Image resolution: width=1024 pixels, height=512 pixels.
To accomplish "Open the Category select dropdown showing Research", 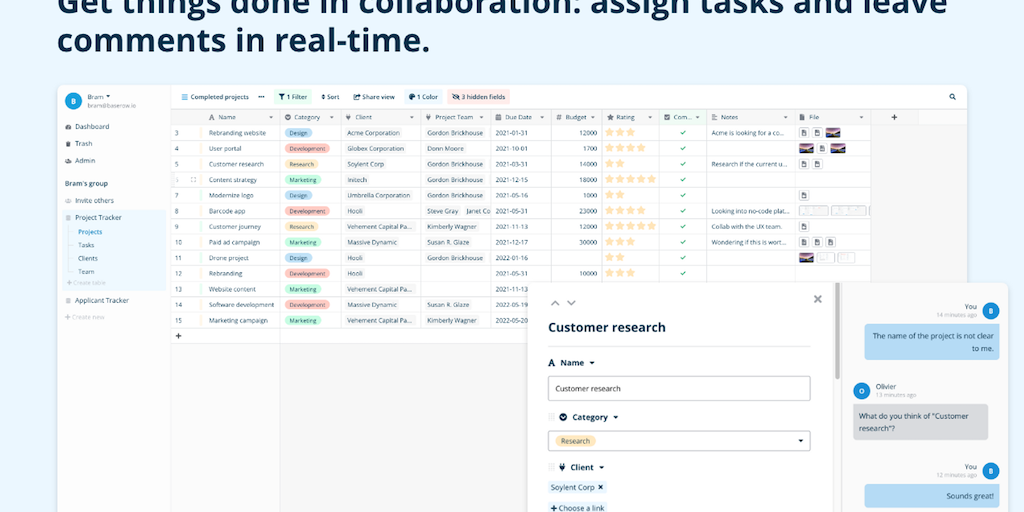I will [679, 441].
